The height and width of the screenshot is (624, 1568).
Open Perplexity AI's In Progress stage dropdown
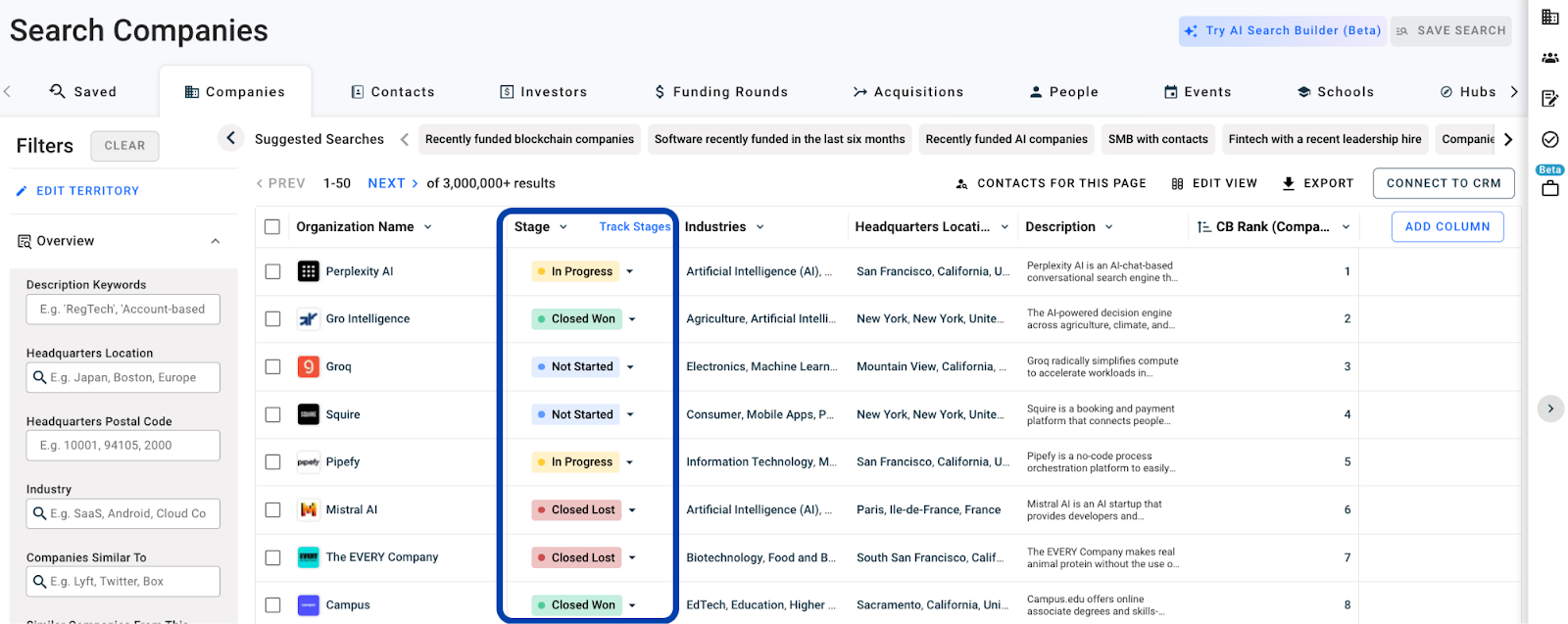[x=629, y=271]
